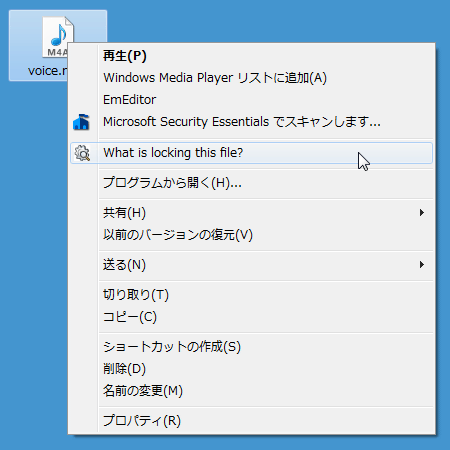Viewport: 450px width, 450px height.
Task: Select 送る(N) menu entry
Action: click(251, 265)
